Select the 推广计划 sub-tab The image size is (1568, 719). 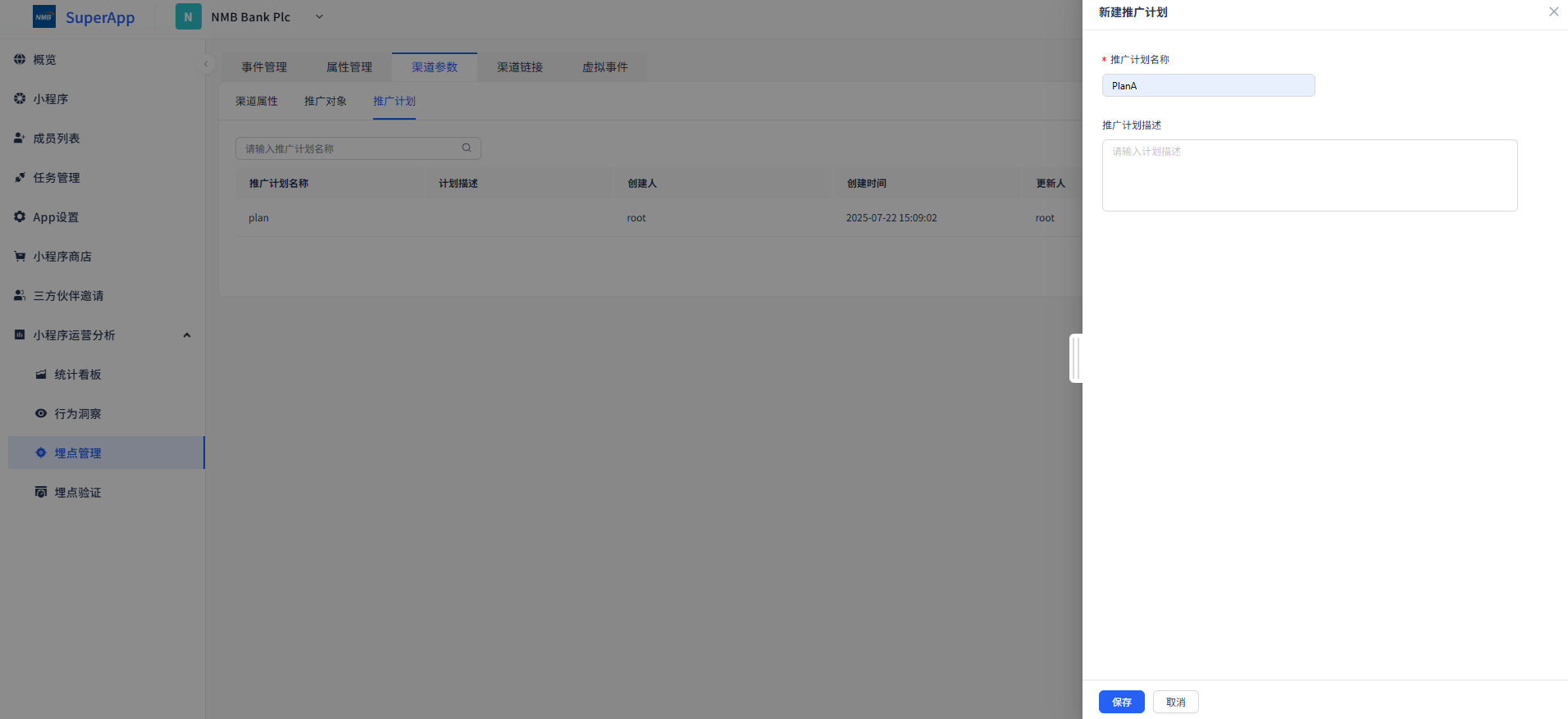pyautogui.click(x=394, y=101)
